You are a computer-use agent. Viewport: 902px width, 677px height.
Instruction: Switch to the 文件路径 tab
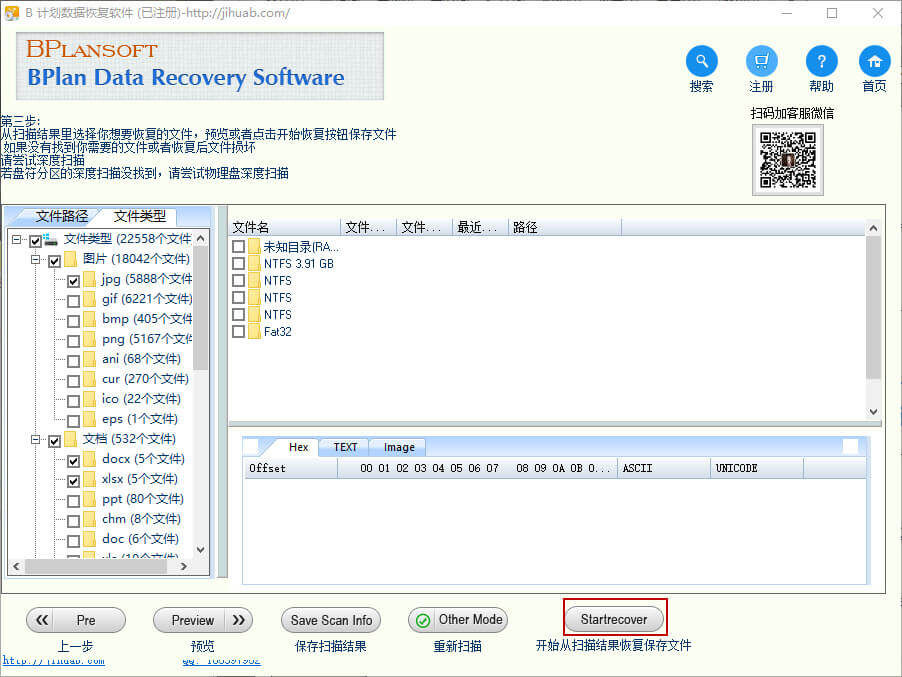pos(62,217)
